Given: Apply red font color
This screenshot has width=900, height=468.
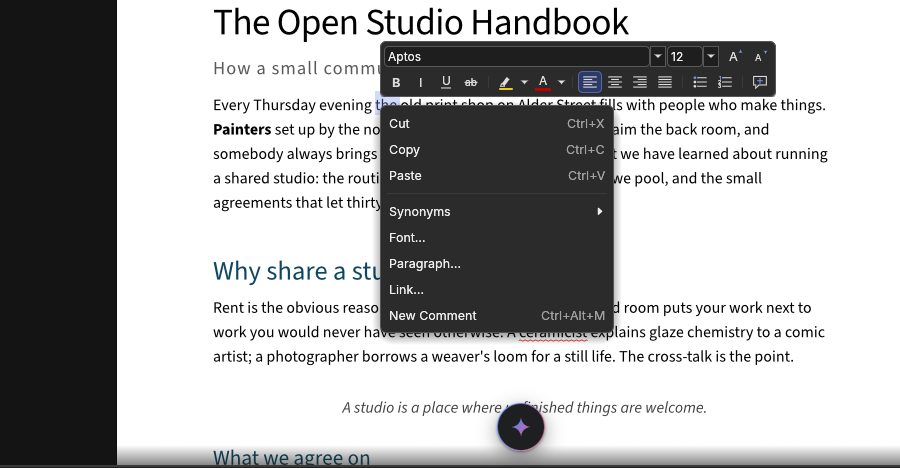Looking at the screenshot, I should point(543,83).
